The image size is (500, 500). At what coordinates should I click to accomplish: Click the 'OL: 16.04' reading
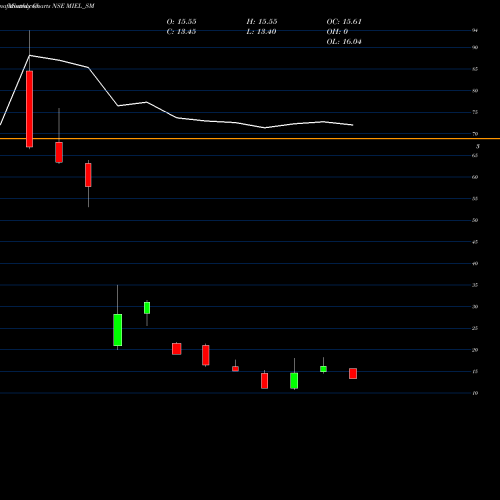(344, 42)
